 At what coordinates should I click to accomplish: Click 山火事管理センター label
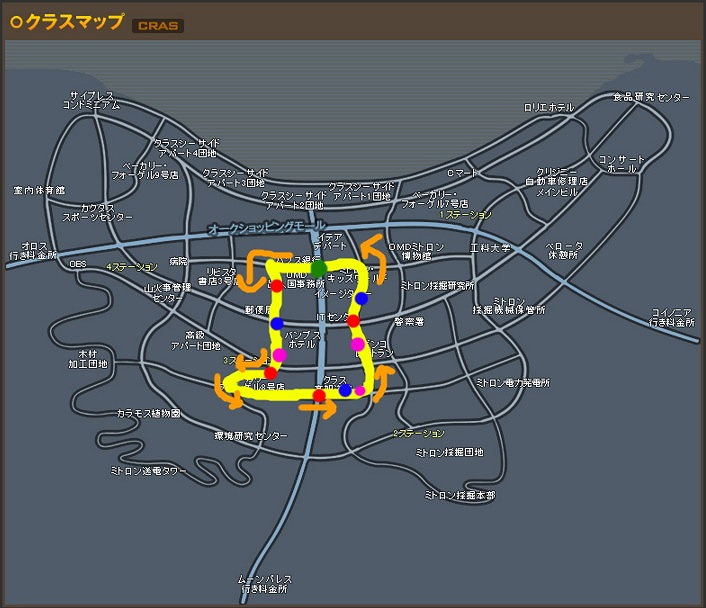coord(167,292)
